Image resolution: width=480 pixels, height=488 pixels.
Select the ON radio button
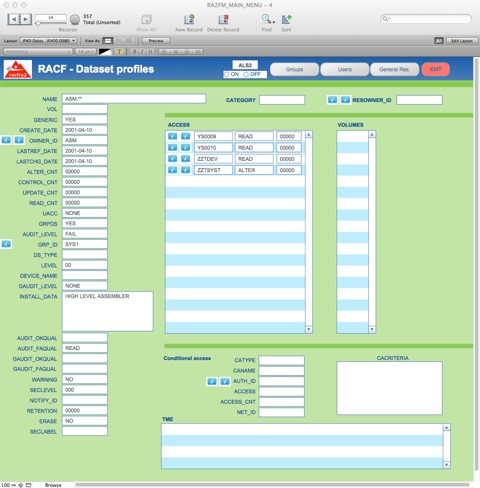pos(227,74)
